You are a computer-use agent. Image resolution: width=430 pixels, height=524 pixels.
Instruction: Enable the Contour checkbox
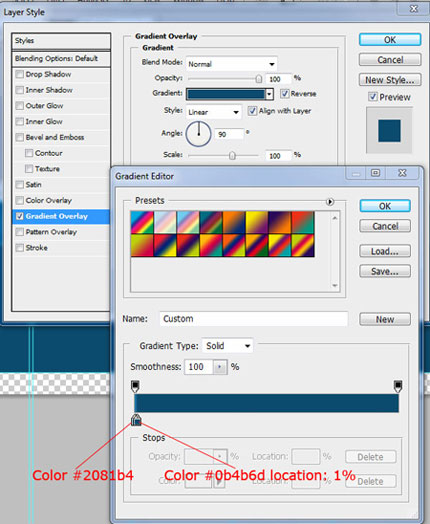pos(29,153)
